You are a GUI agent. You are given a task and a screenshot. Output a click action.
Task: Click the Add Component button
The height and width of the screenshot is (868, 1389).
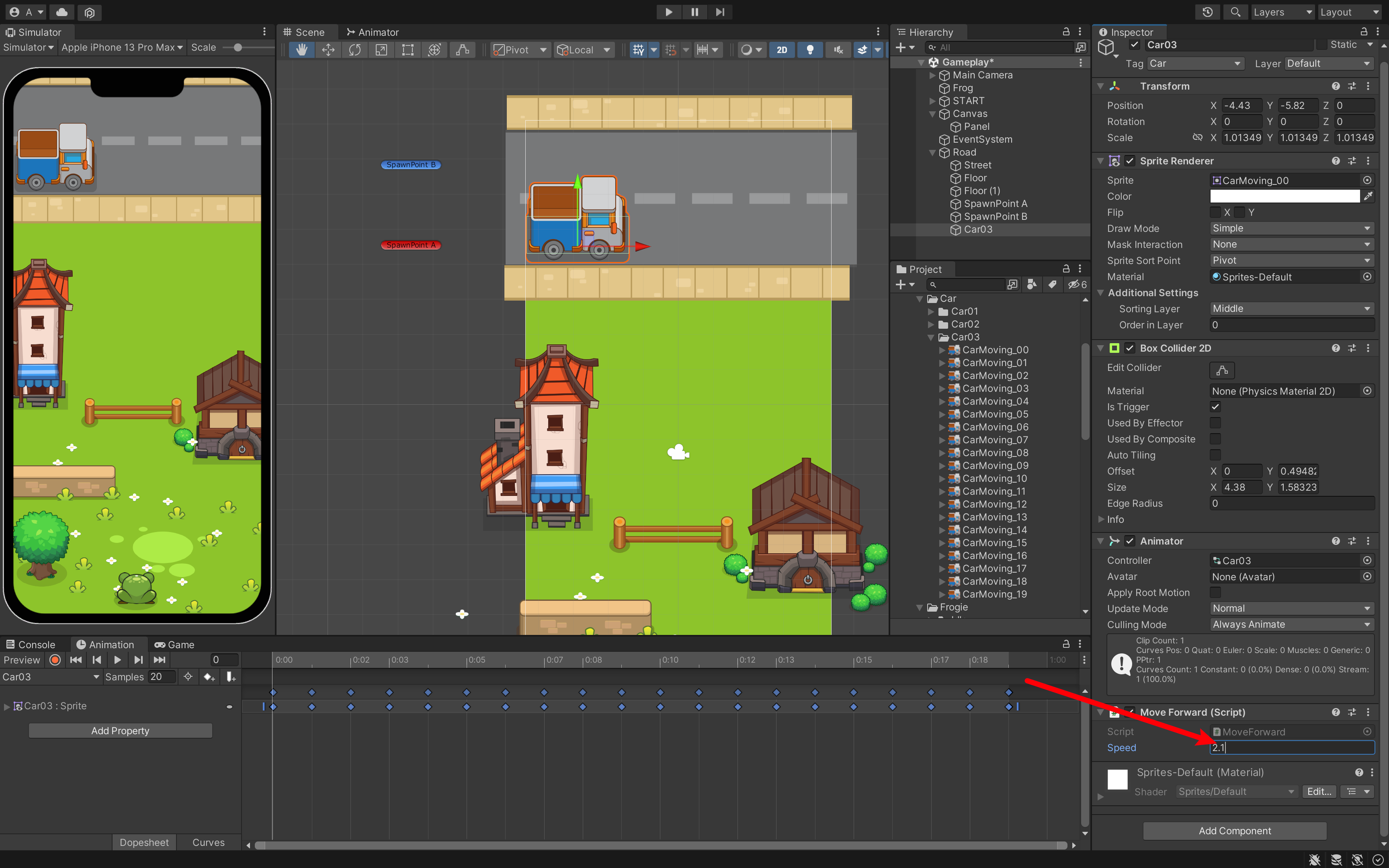pos(1235,831)
